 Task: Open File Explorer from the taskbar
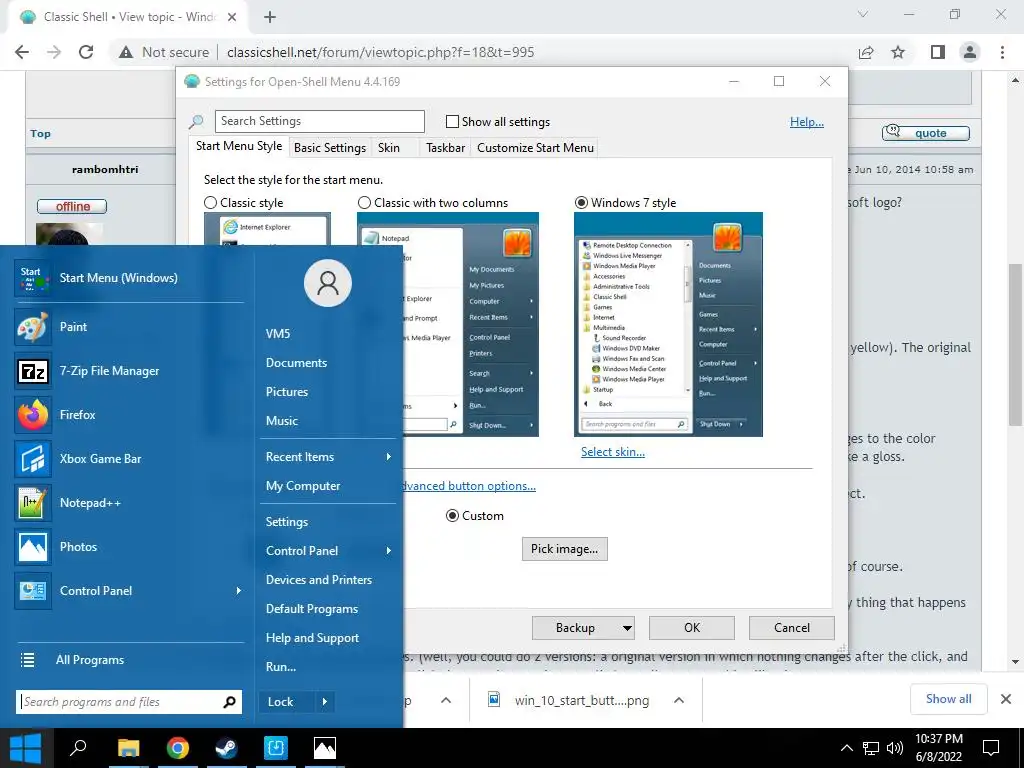pos(128,748)
